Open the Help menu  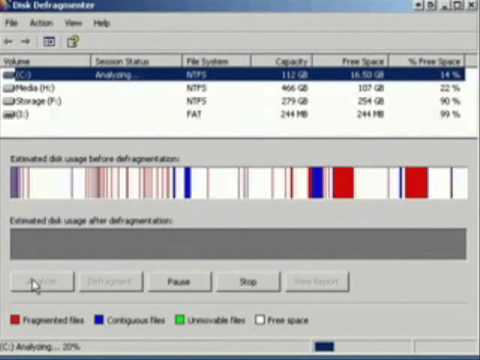(102, 23)
